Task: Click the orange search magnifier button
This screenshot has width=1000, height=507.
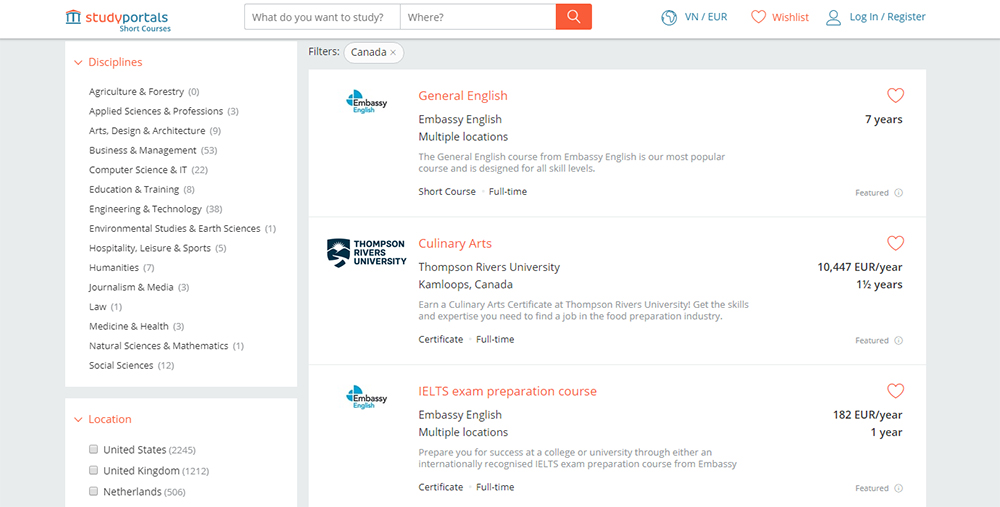Action: (573, 17)
